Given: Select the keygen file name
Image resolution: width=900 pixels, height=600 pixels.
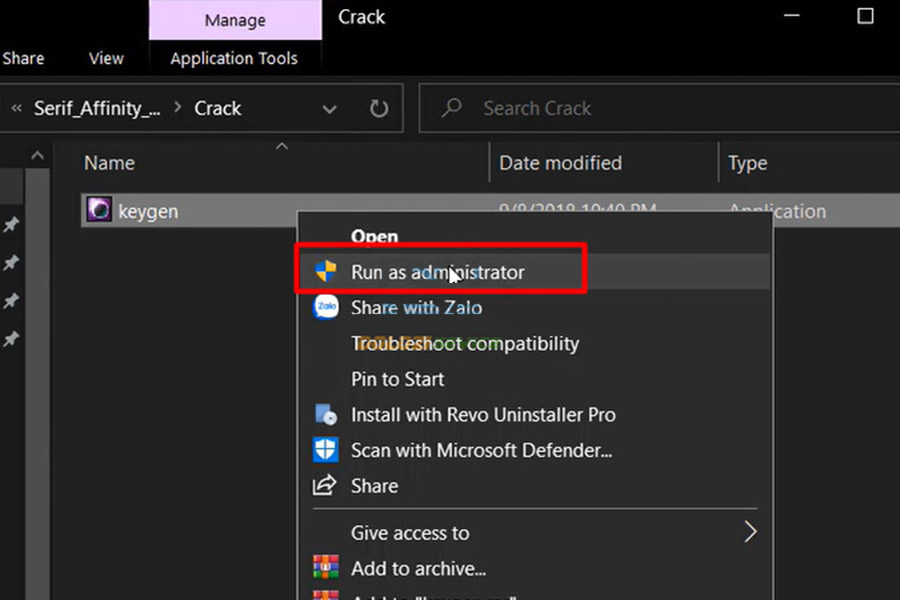Looking at the screenshot, I should click(x=148, y=211).
